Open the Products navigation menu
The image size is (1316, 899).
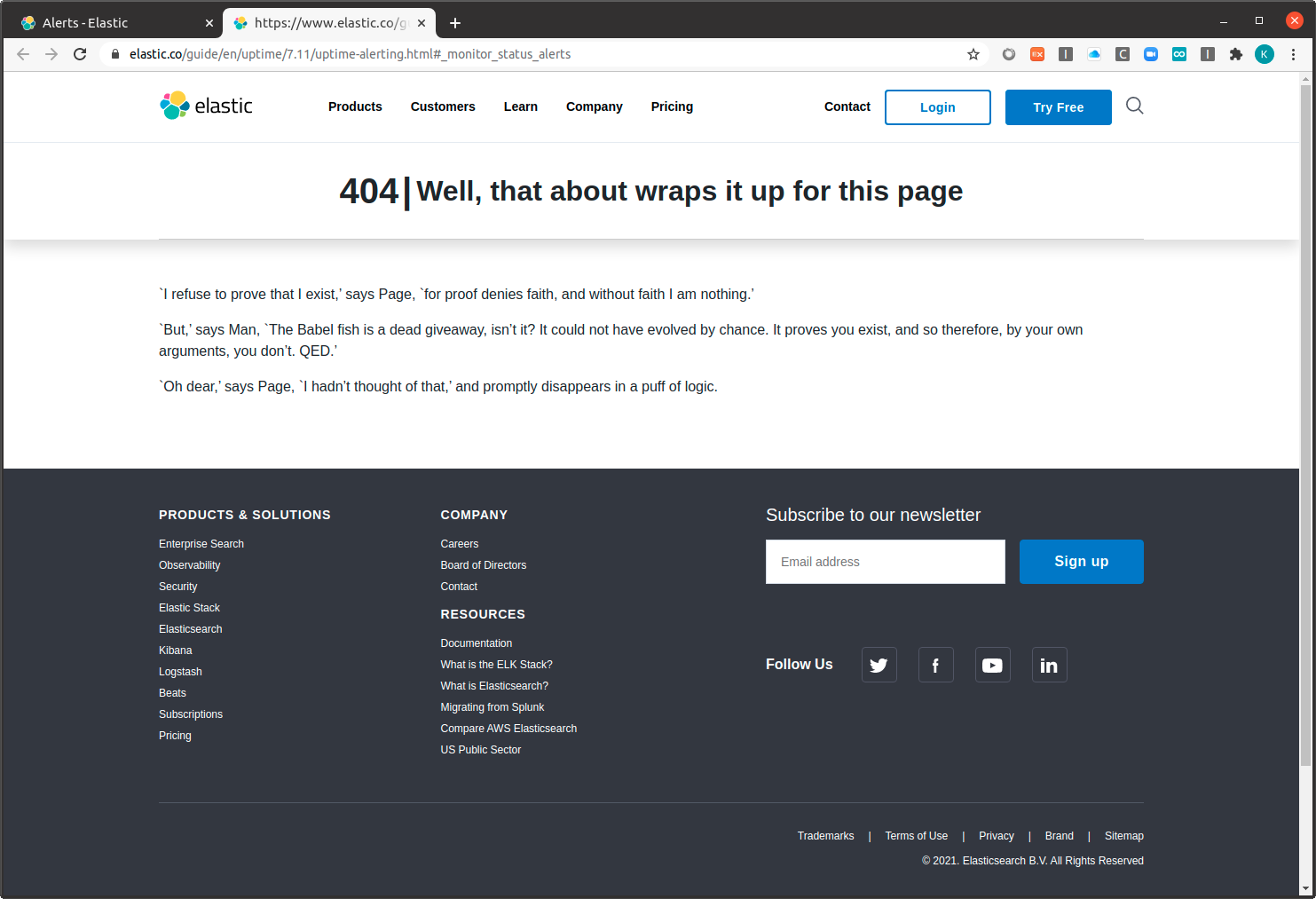355,106
